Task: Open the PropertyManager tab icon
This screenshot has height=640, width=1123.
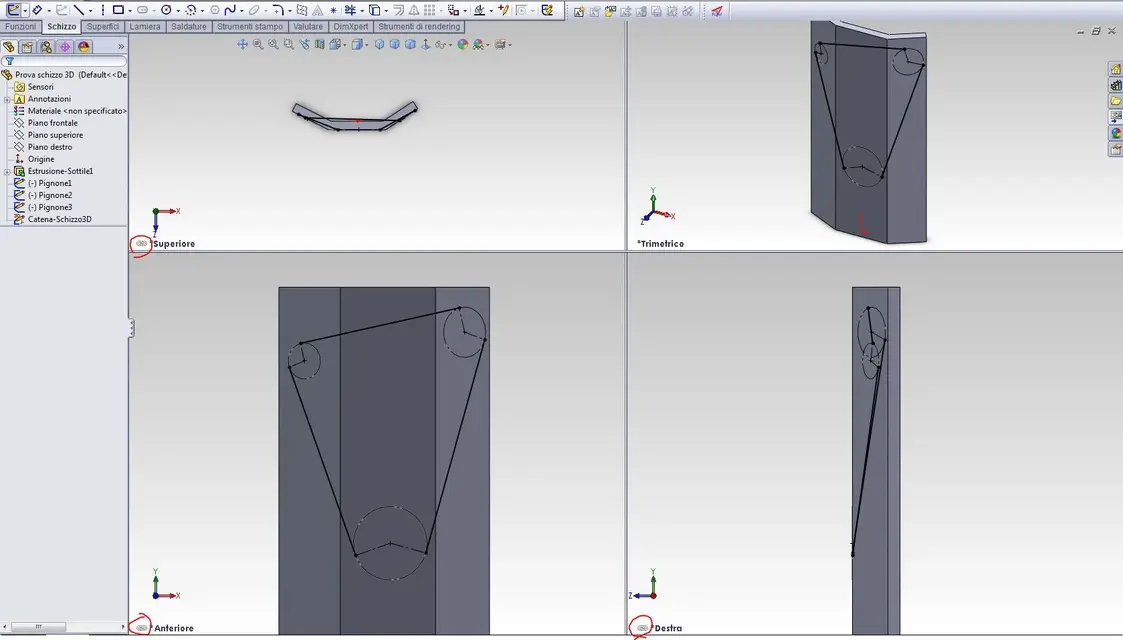Action: [x=27, y=47]
